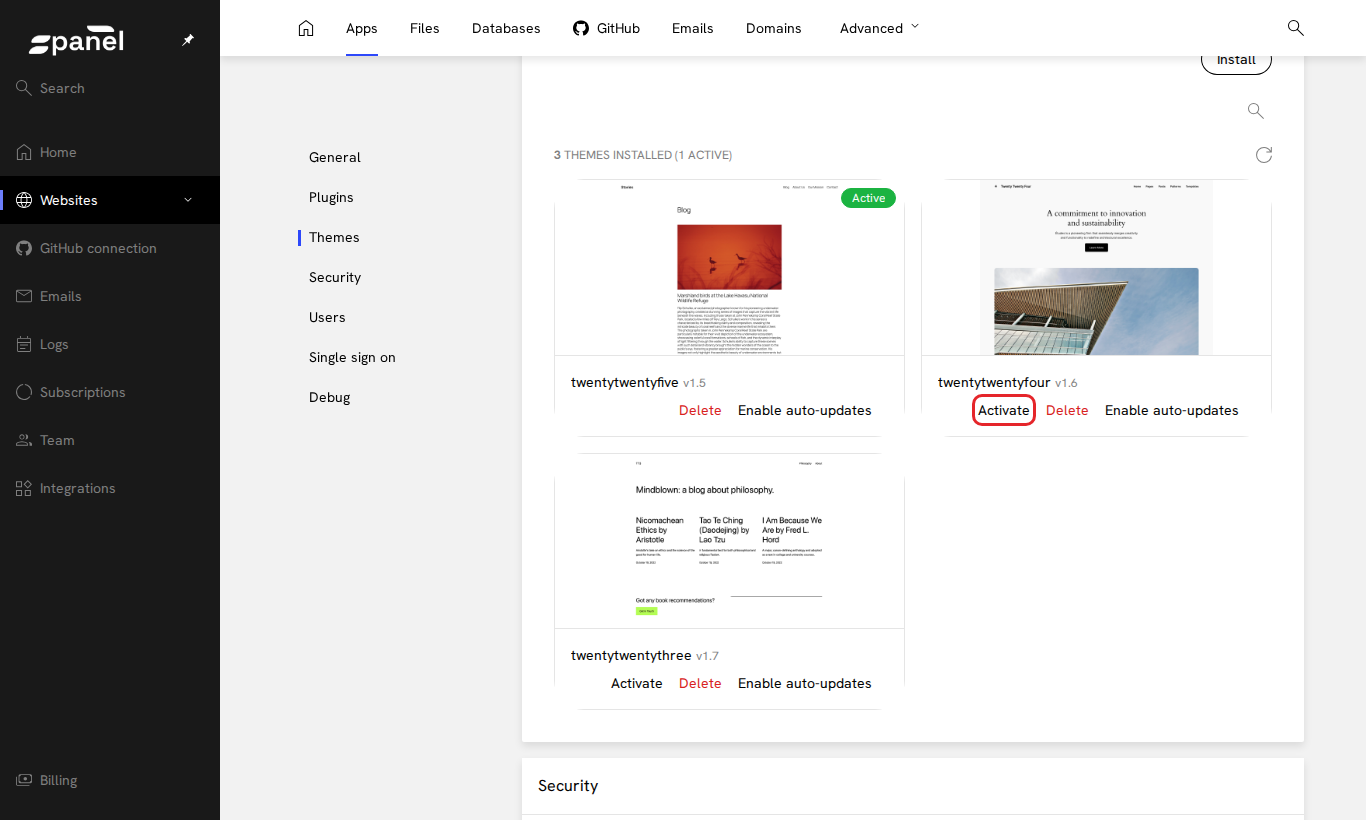
Task: Open GitHub connection in sidebar
Action: click(x=110, y=248)
